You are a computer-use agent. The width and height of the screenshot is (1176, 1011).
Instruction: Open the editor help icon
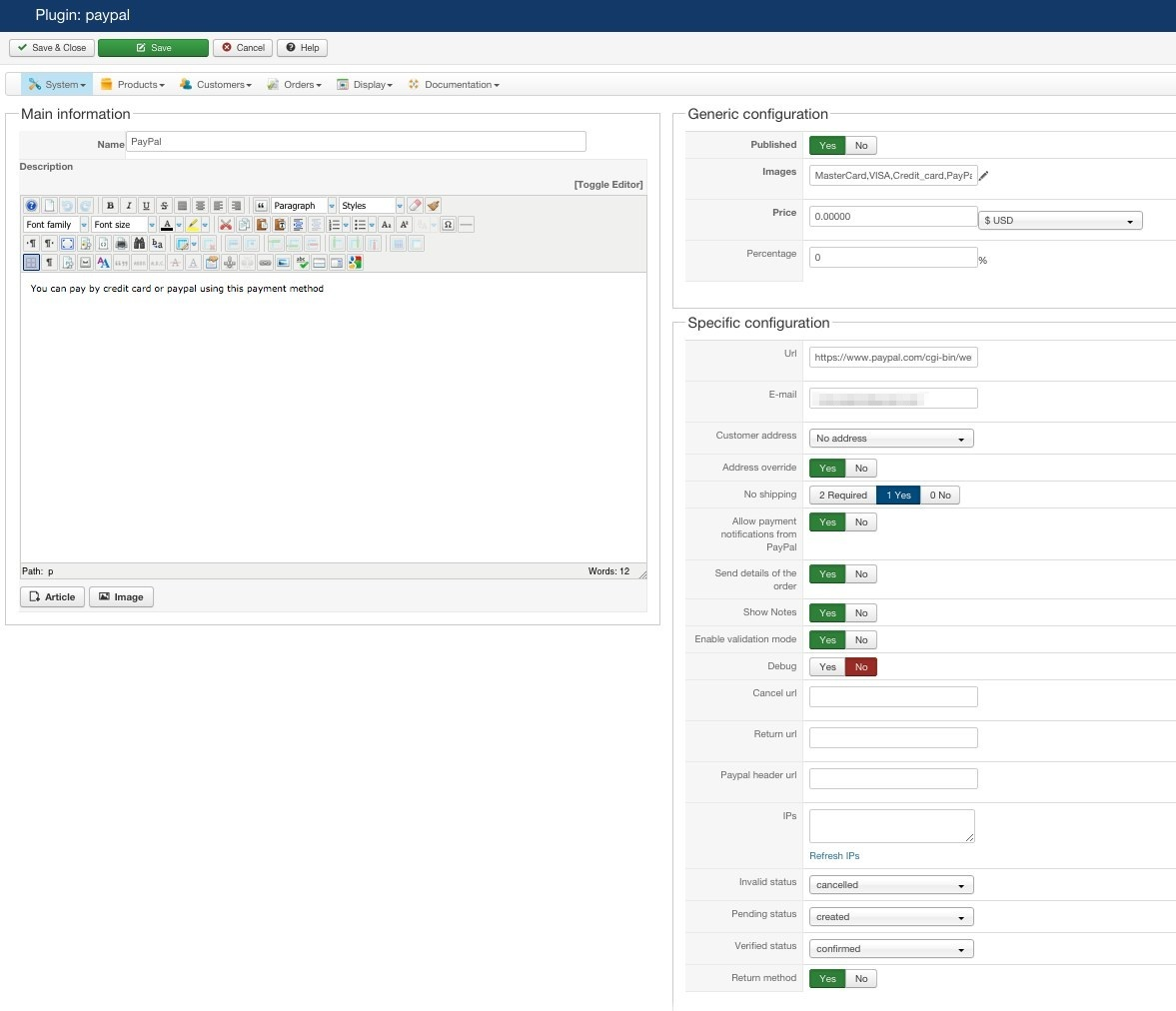pyautogui.click(x=32, y=206)
